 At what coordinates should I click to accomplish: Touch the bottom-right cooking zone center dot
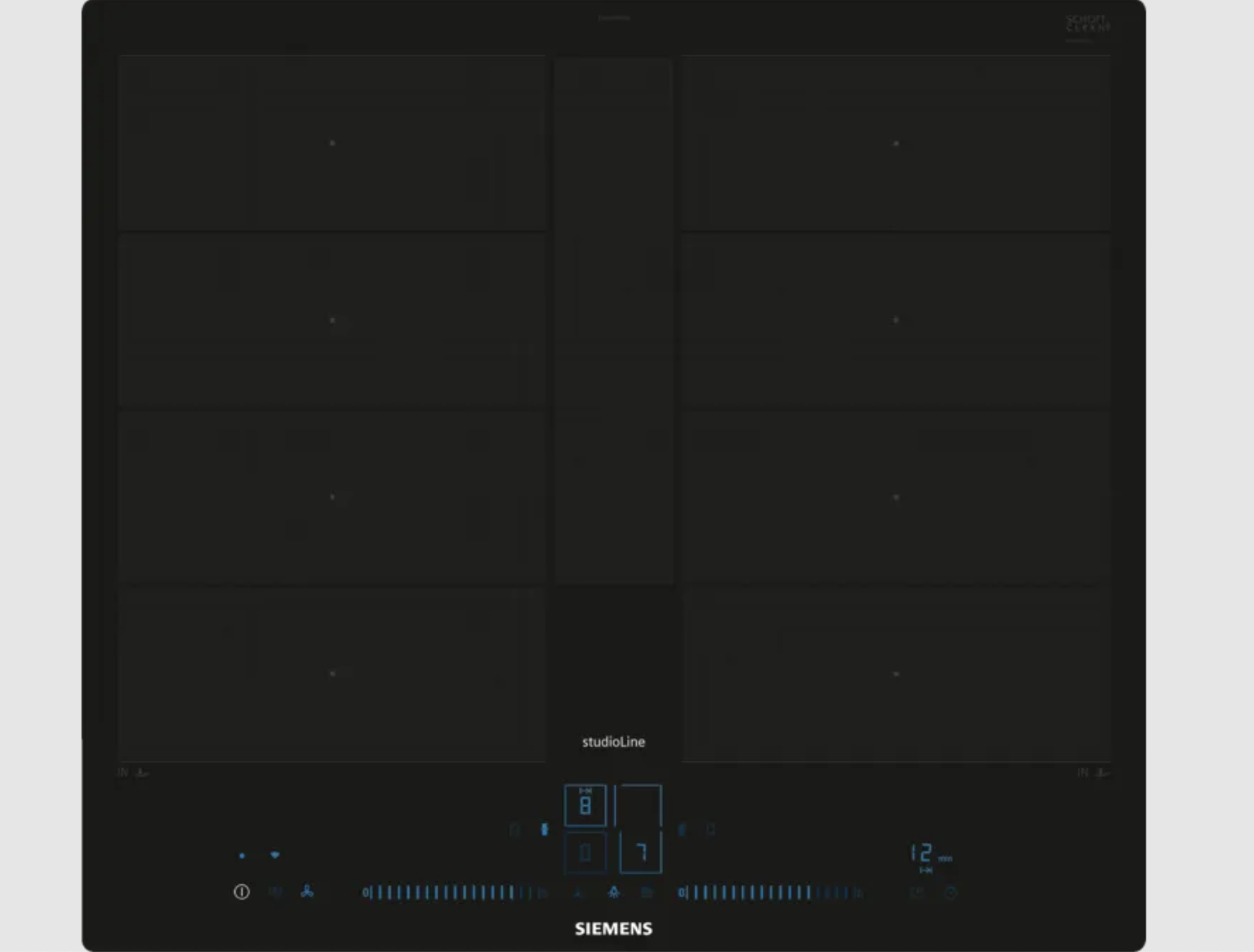coord(896,674)
